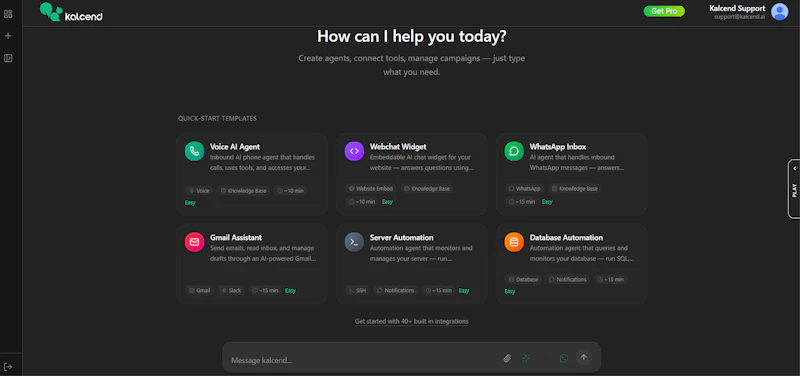
Task: Click the QUICK-START TEMPLATES heading
Action: [x=217, y=118]
